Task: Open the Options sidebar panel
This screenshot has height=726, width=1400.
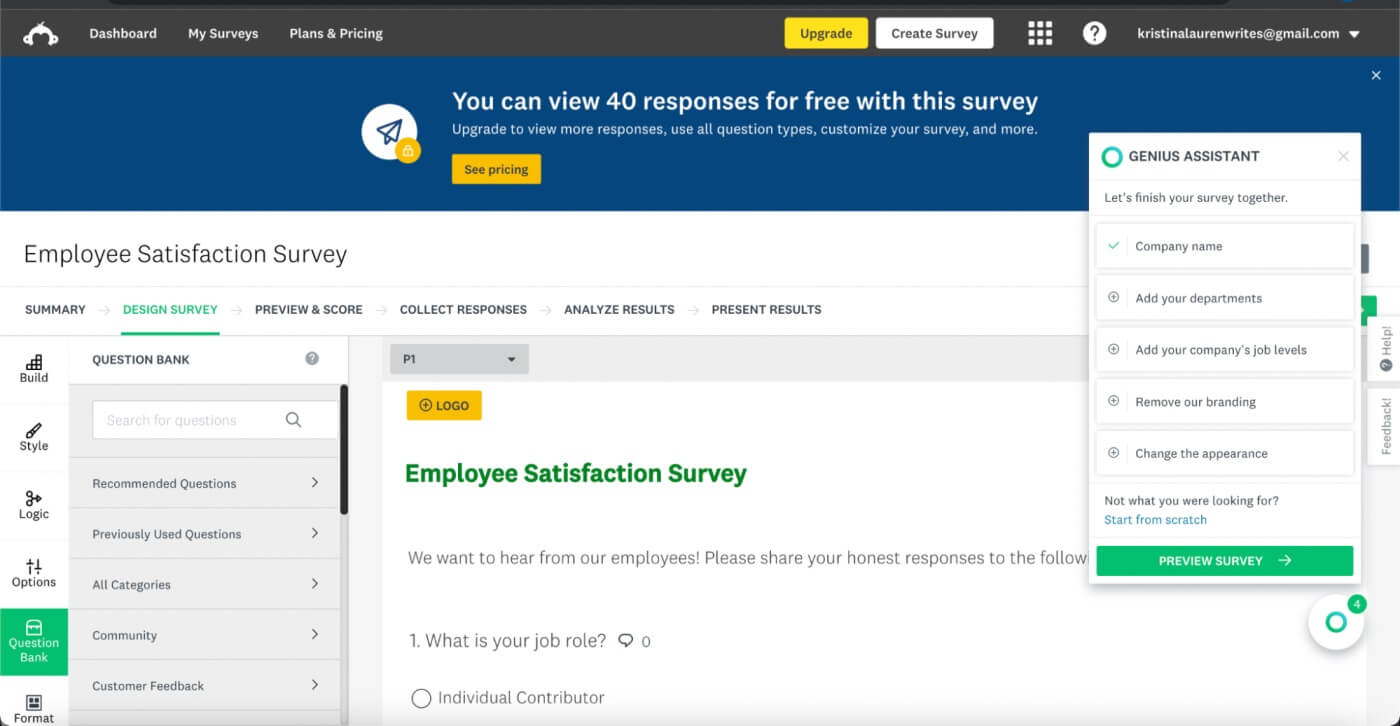Action: [34, 573]
